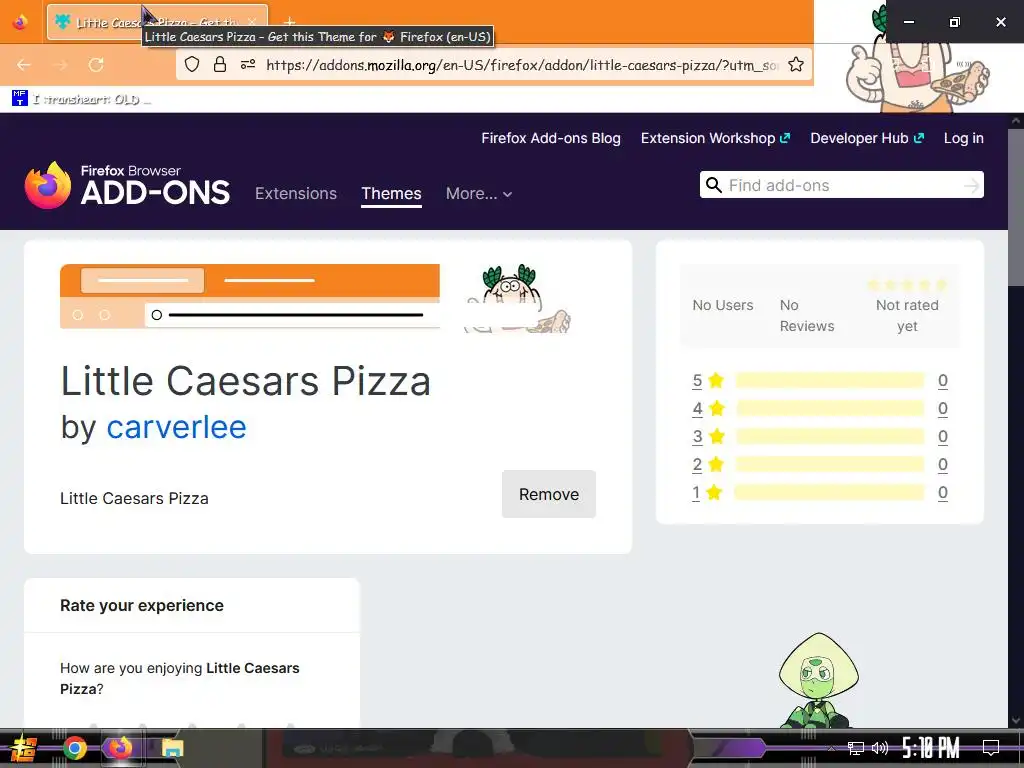Open Developer Hub link
This screenshot has width=1024, height=768.
[867, 138]
